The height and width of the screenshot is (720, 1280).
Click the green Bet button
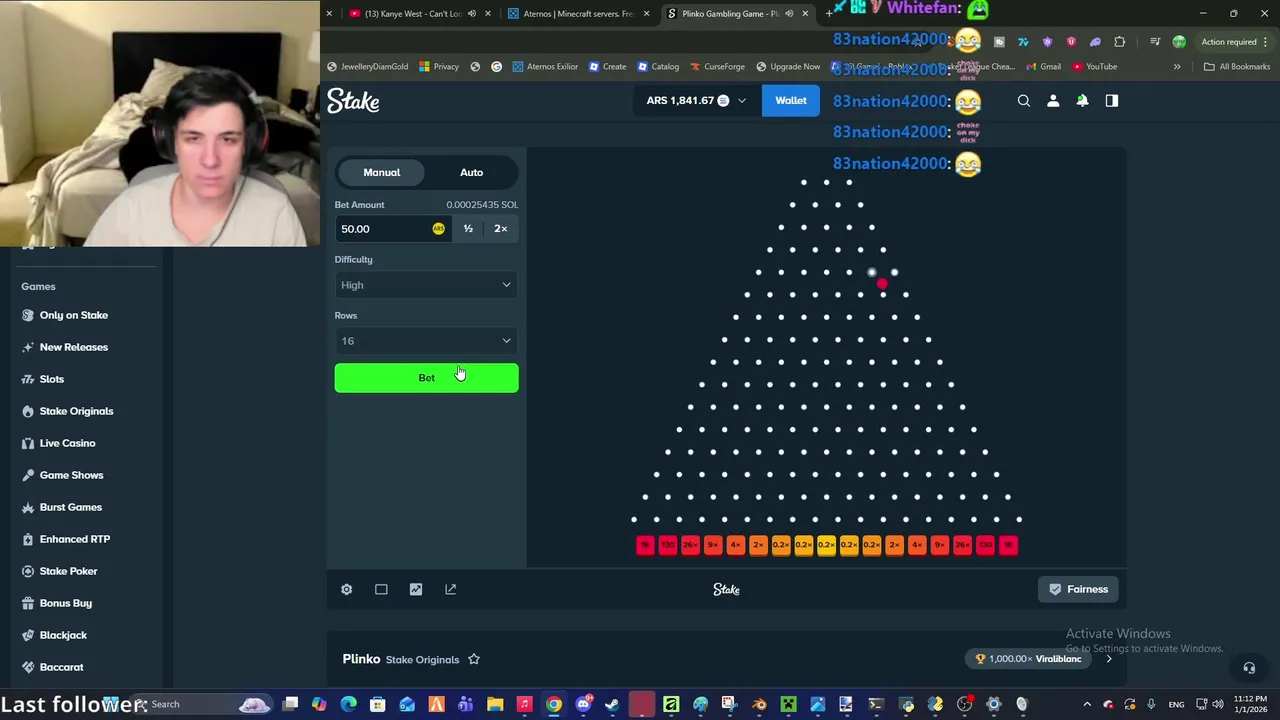[426, 378]
